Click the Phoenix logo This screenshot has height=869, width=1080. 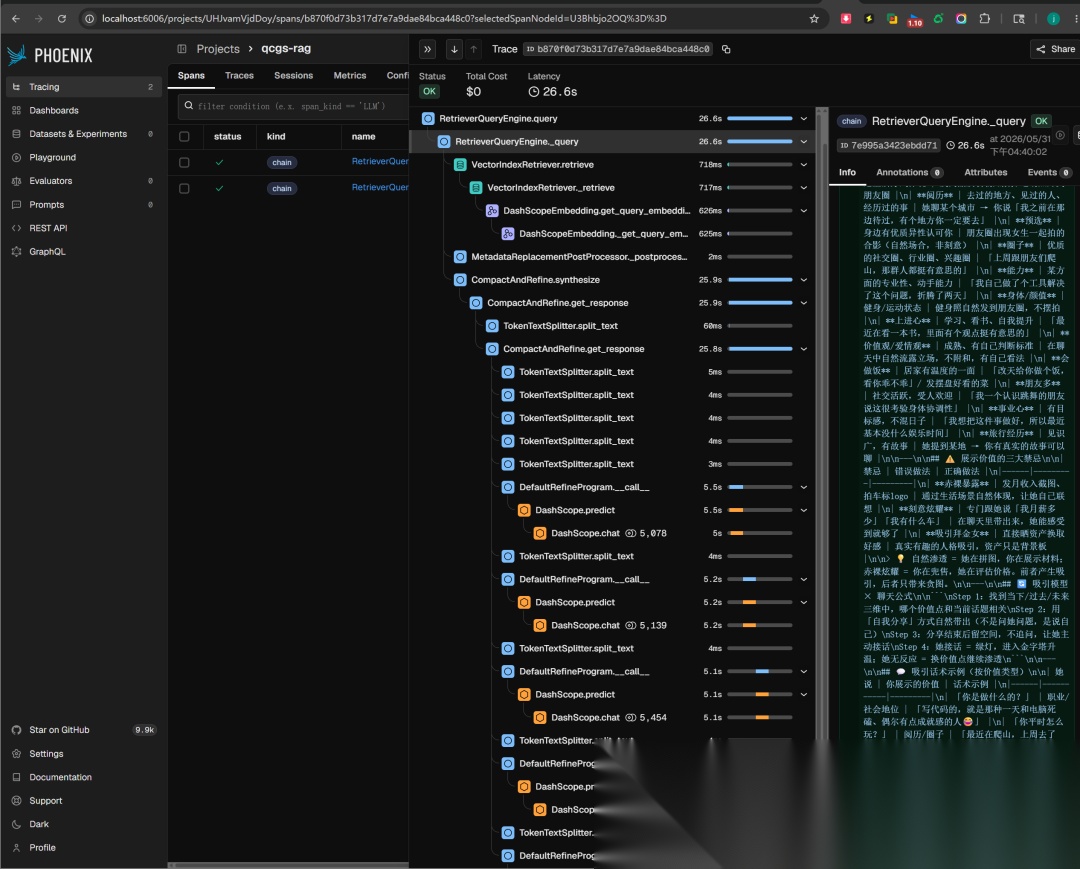pos(50,56)
